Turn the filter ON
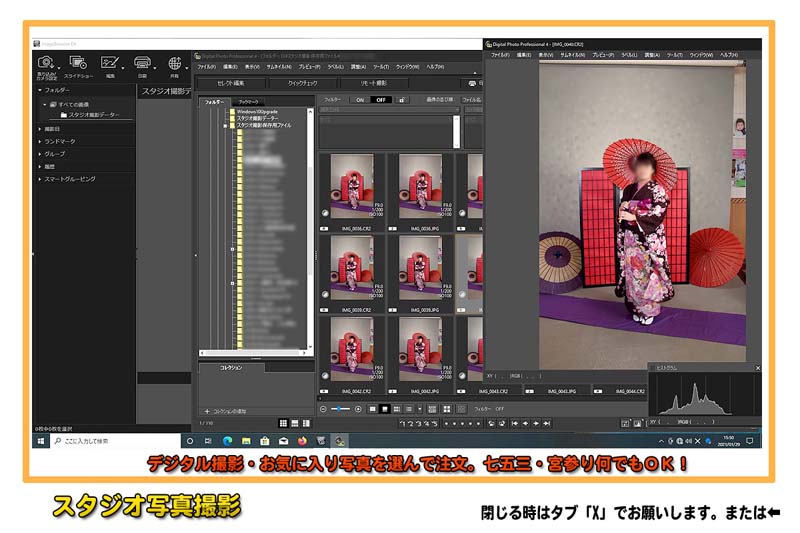Viewport: 800px width, 533px height. 360,100
